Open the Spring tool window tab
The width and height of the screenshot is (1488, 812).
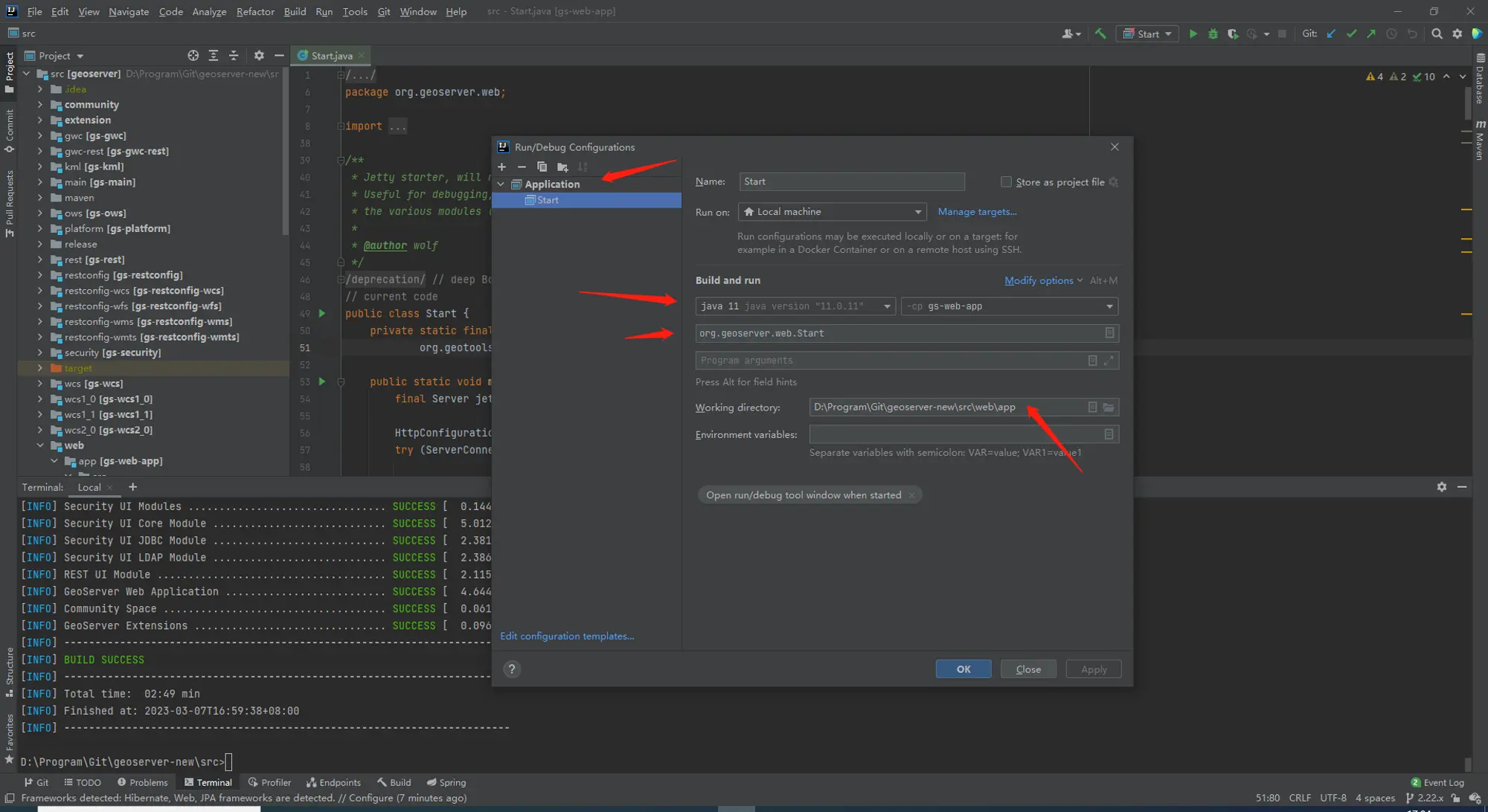tap(446, 782)
